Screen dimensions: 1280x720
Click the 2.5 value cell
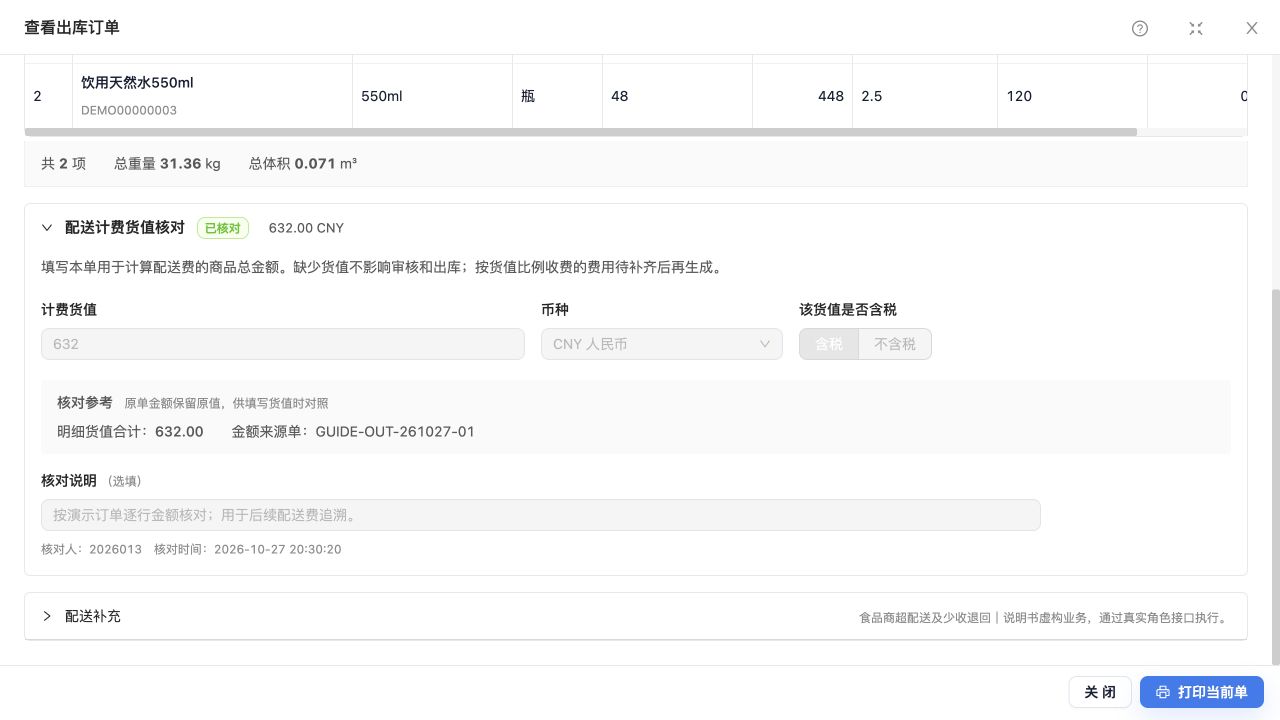(925, 96)
